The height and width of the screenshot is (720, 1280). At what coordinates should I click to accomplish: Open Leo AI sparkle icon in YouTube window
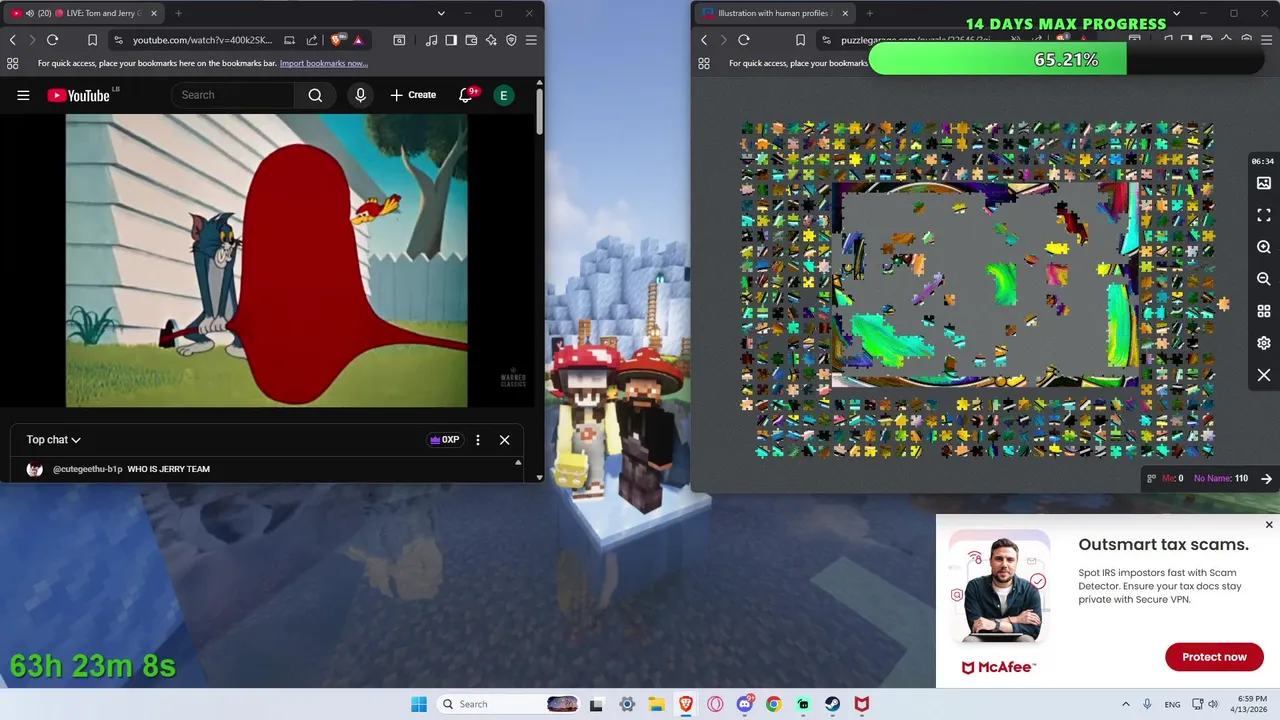[491, 40]
